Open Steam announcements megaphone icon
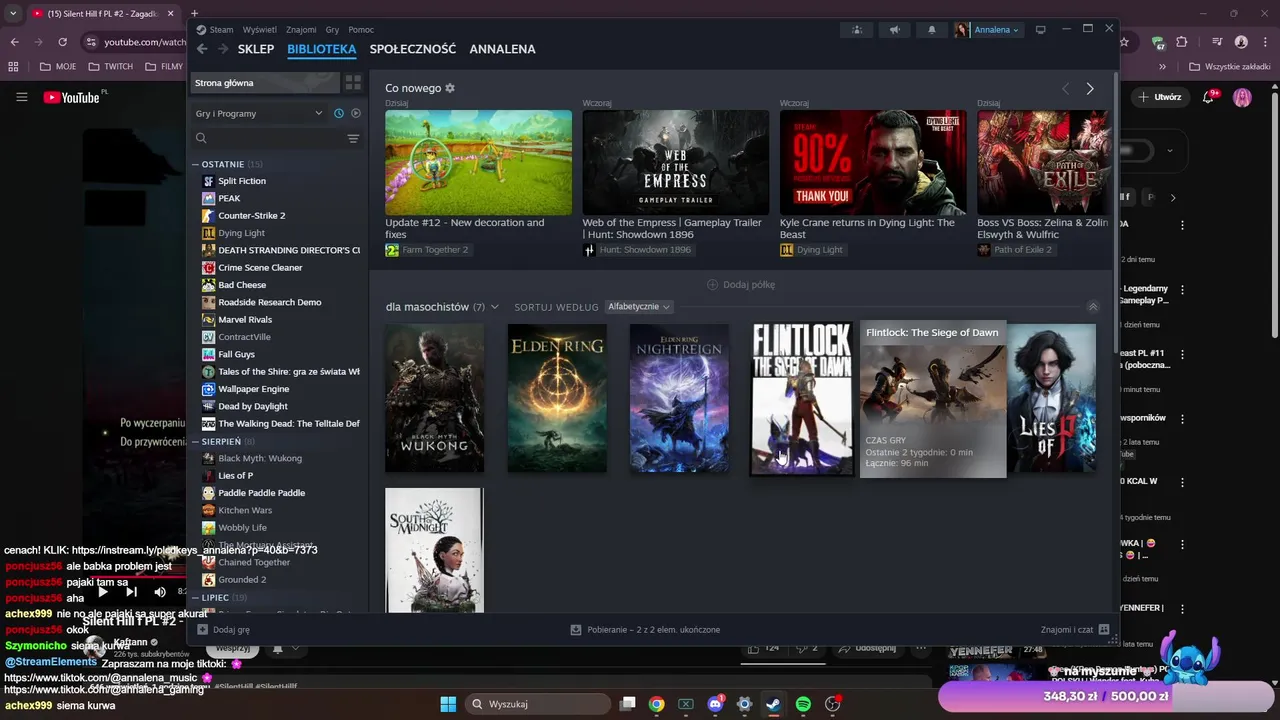This screenshot has width=1280, height=720. [x=894, y=30]
